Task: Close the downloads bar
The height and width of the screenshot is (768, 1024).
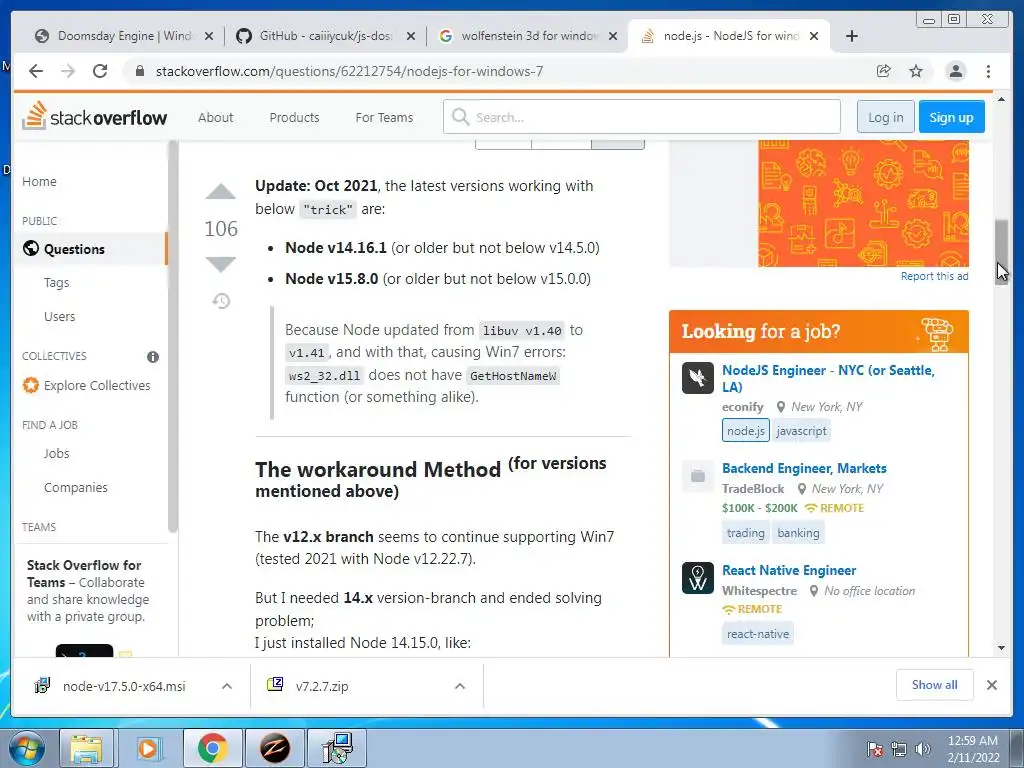Action: (x=992, y=685)
